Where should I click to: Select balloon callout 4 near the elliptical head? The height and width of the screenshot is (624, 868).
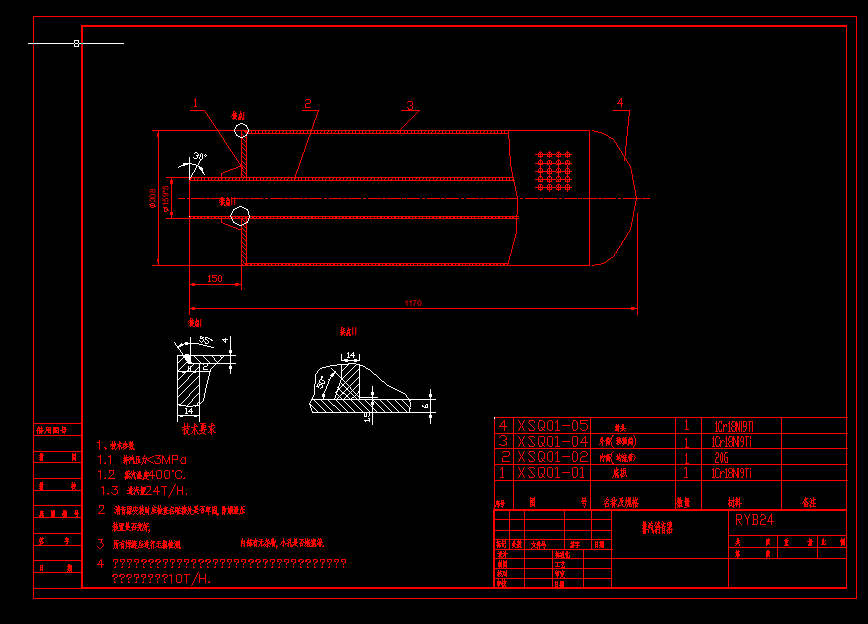coord(620,100)
